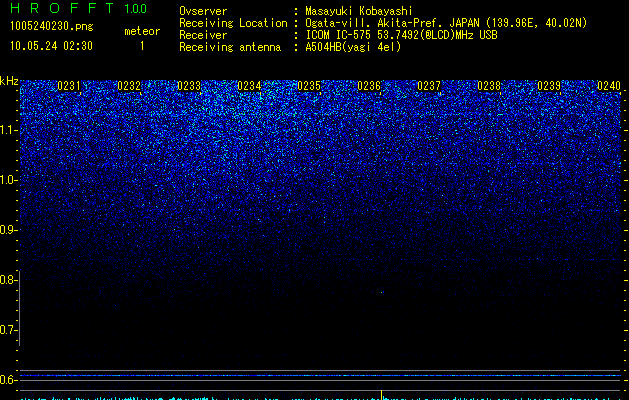Click the 0236 time marker

pos(369,86)
